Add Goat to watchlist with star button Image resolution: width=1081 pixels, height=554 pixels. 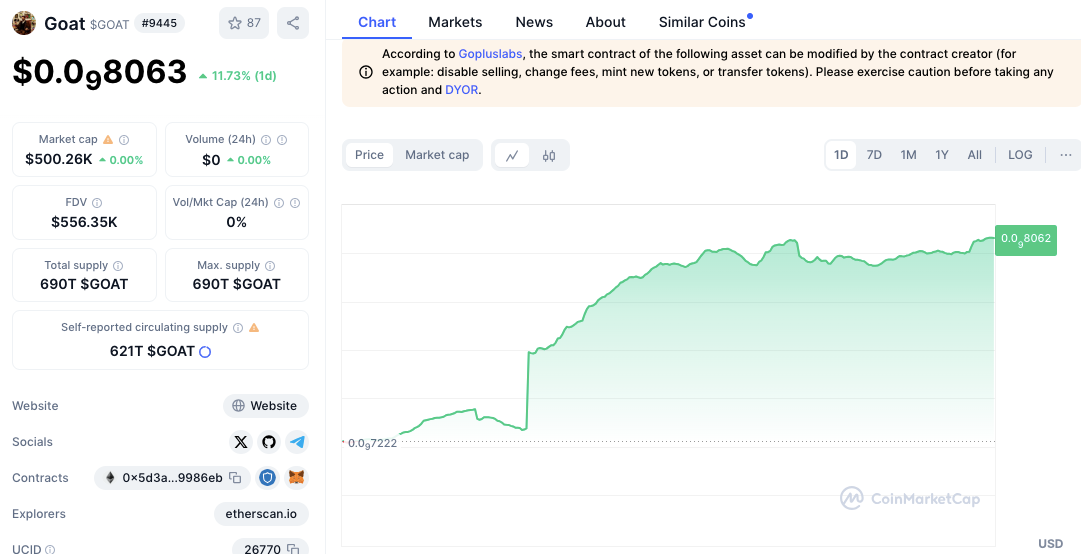[244, 23]
